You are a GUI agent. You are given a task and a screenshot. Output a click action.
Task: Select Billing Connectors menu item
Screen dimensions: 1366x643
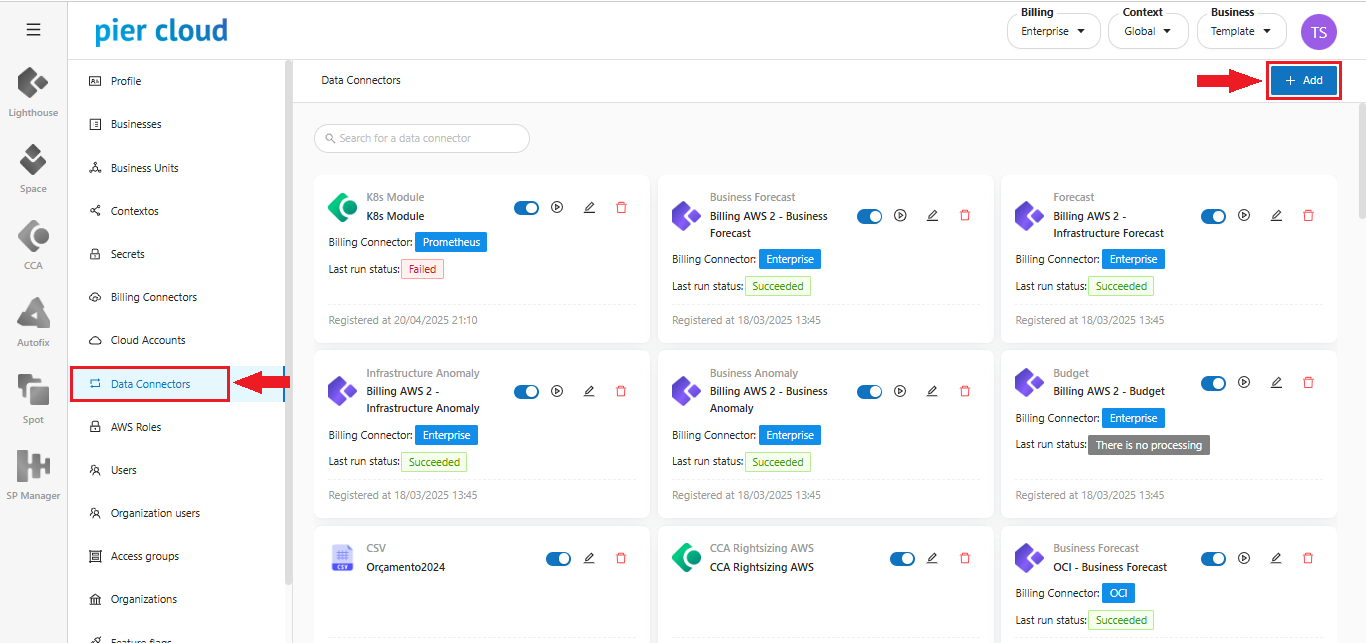pyautogui.click(x=153, y=297)
